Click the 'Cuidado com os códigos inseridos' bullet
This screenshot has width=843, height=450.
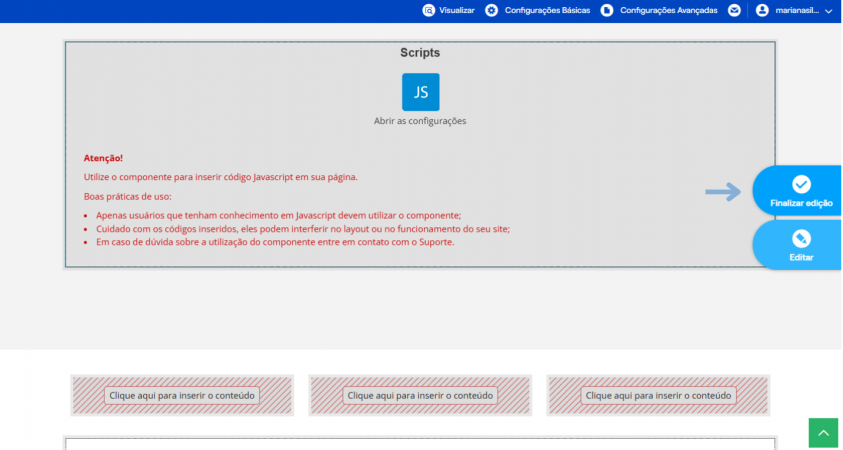[x=303, y=229]
